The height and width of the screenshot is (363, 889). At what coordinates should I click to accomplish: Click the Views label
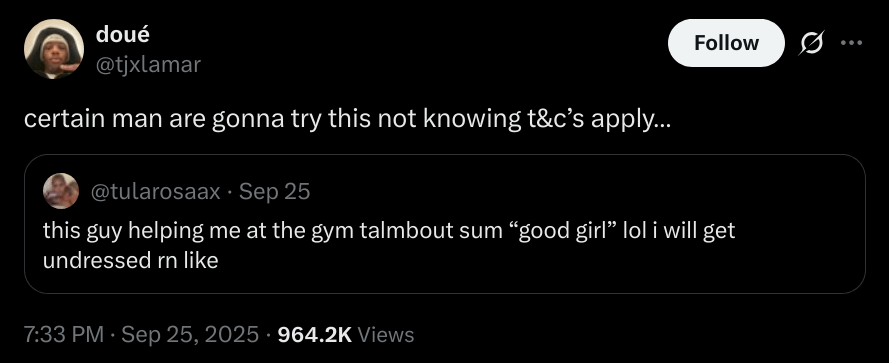[386, 334]
